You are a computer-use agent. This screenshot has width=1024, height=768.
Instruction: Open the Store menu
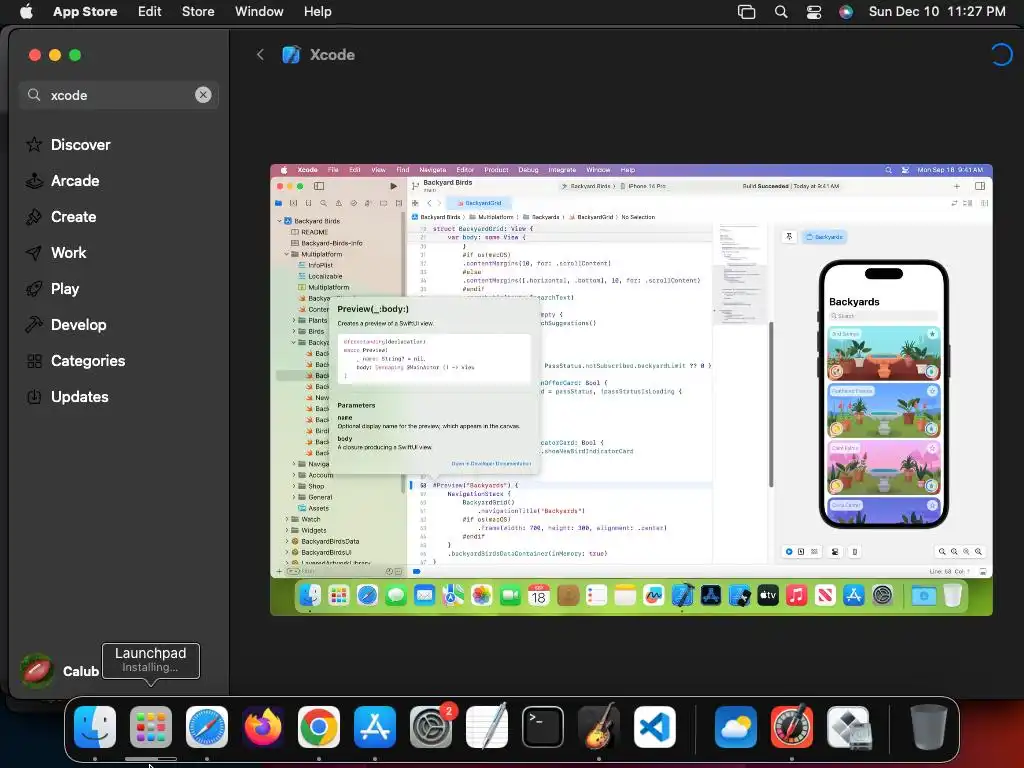tap(198, 11)
